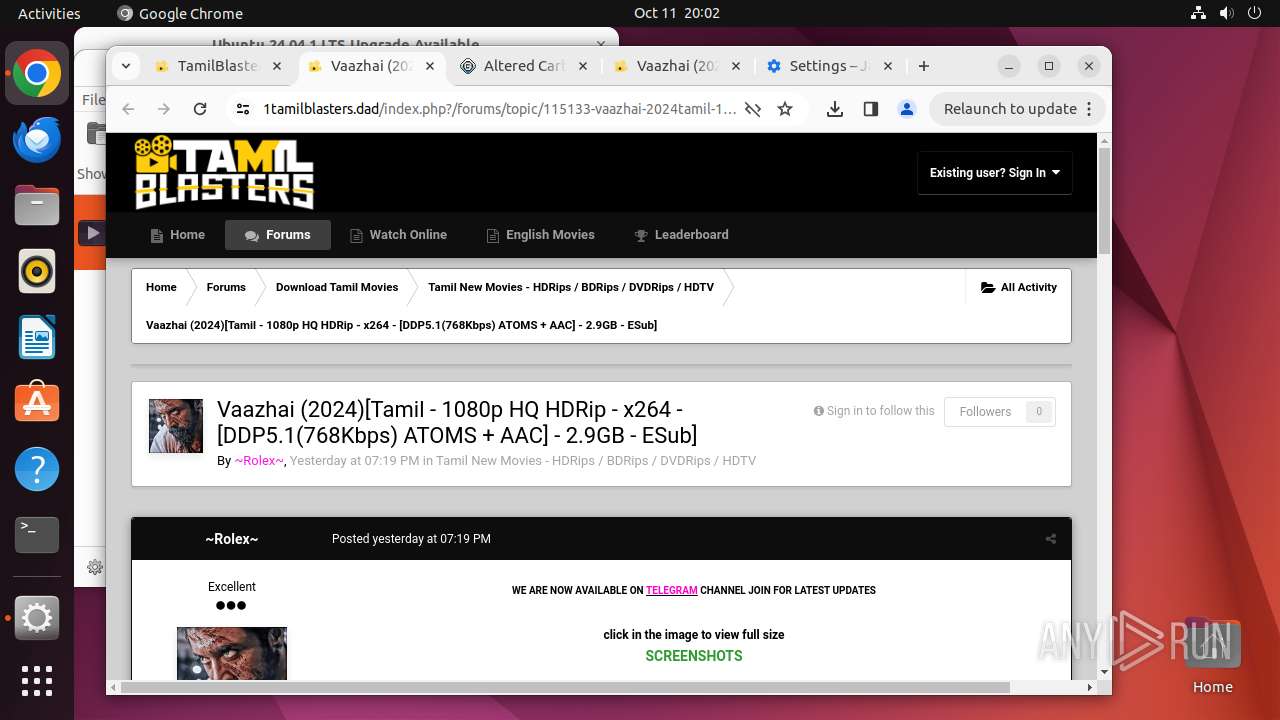This screenshot has width=1280, height=720.
Task: Open the site Home nav item
Action: 178,235
